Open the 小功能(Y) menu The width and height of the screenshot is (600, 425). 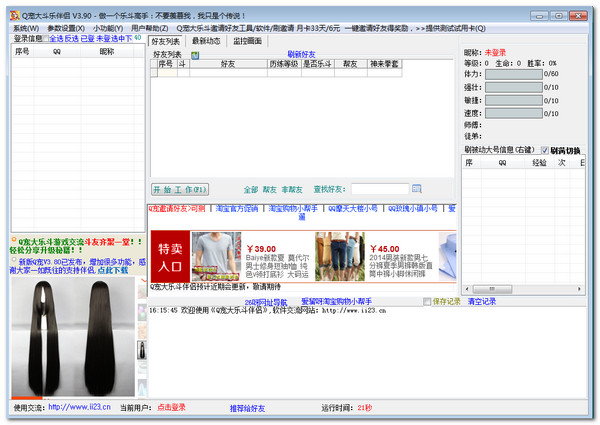click(109, 28)
